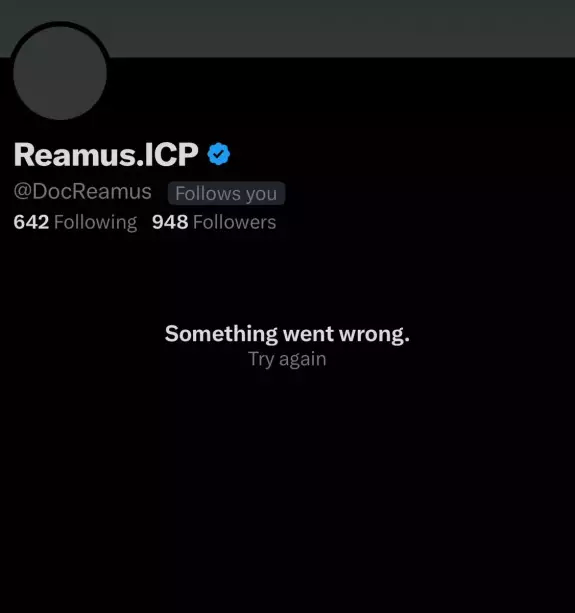This screenshot has height=613, width=575.
Task: Open the 642 Following list
Action: point(75,222)
